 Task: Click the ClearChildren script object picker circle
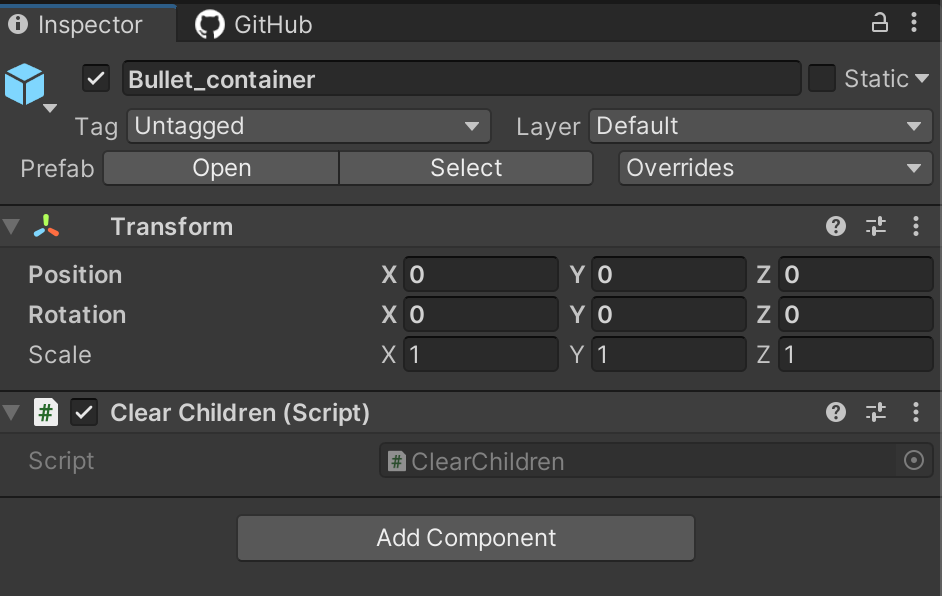click(914, 461)
